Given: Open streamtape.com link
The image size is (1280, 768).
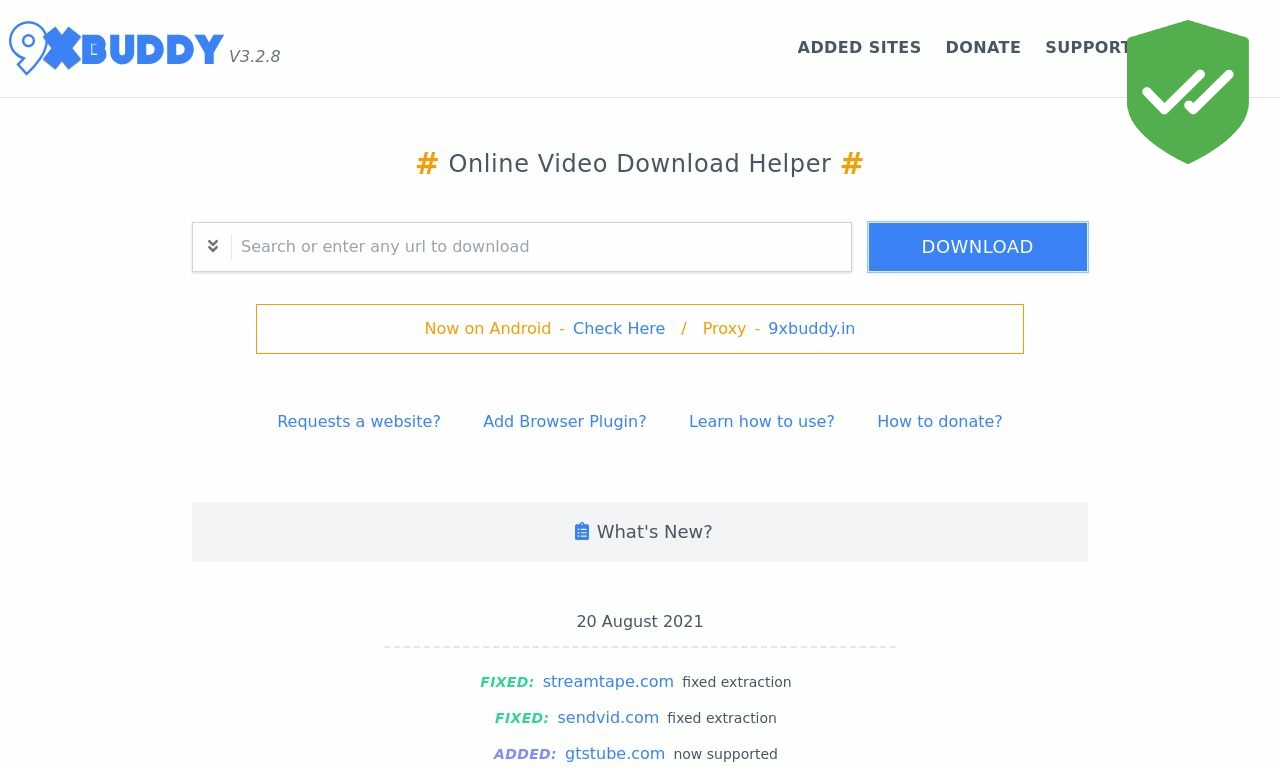Looking at the screenshot, I should click(608, 682).
